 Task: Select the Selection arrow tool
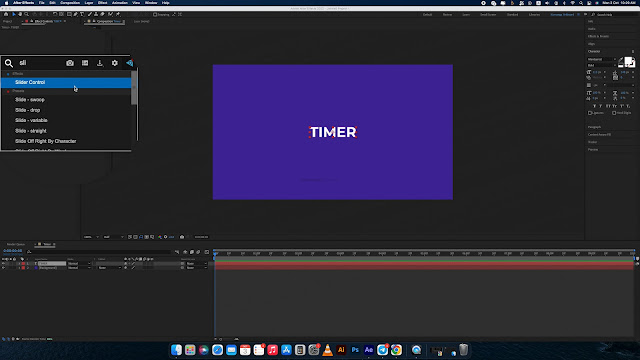(13, 14)
